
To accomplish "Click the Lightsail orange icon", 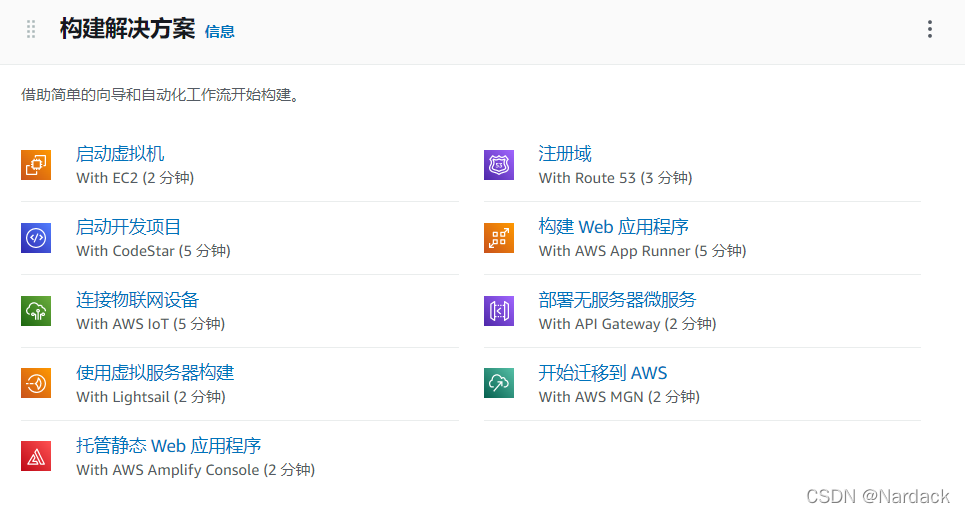I will (36, 383).
